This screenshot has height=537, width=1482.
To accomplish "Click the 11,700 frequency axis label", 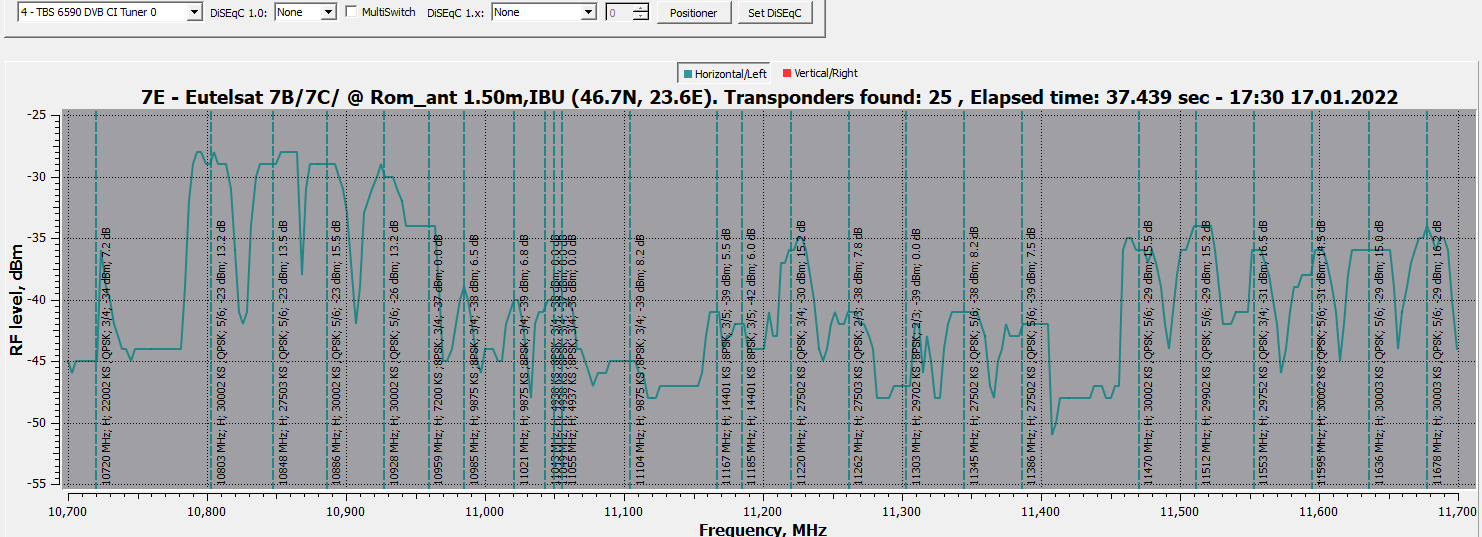I will 1458,510.
